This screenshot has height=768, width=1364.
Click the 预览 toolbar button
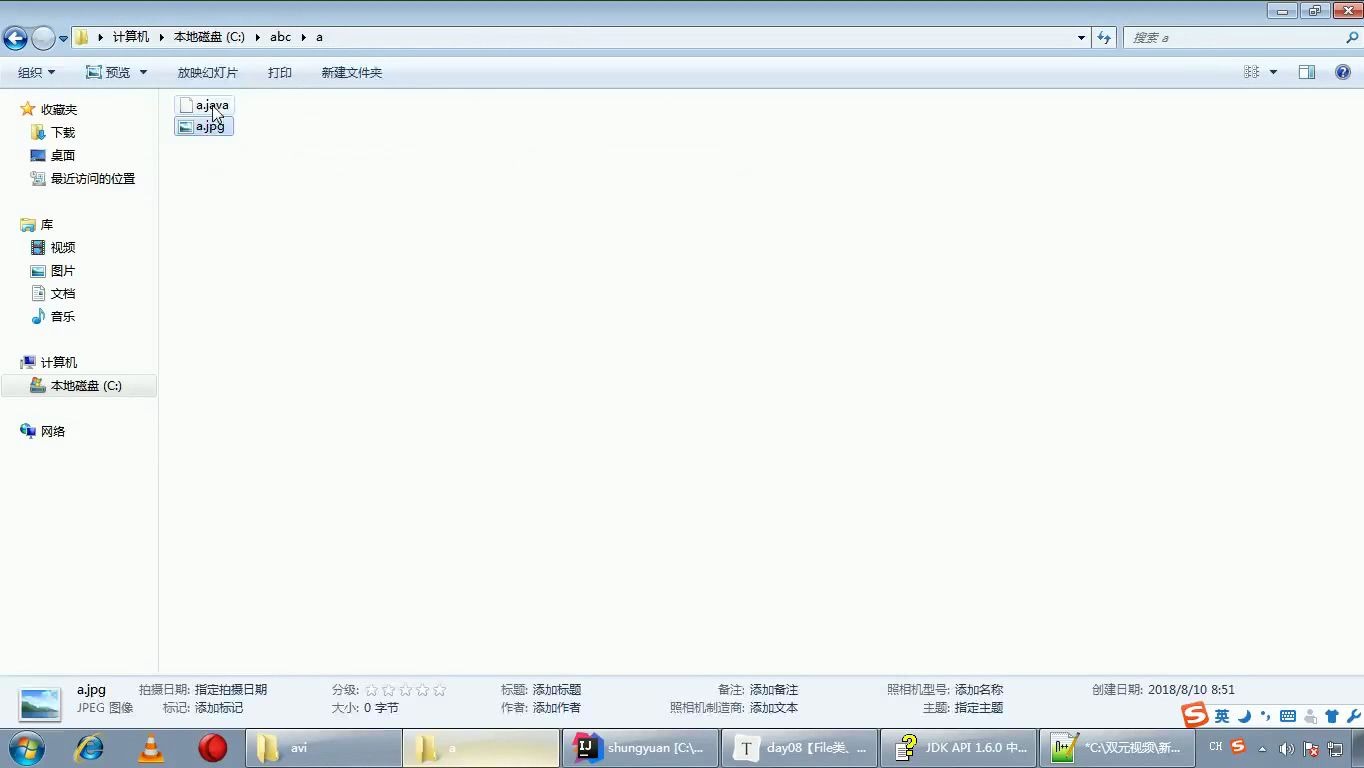click(x=108, y=72)
